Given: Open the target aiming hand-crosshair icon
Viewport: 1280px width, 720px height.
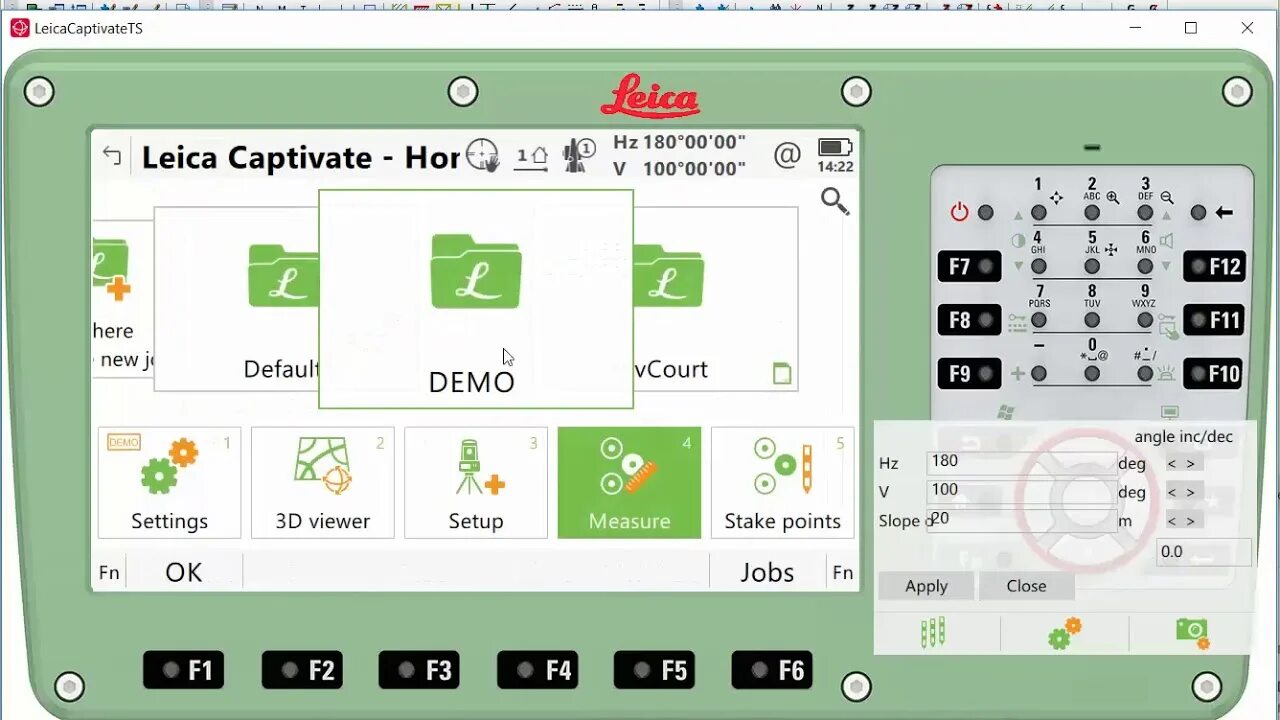Looking at the screenshot, I should (483, 155).
